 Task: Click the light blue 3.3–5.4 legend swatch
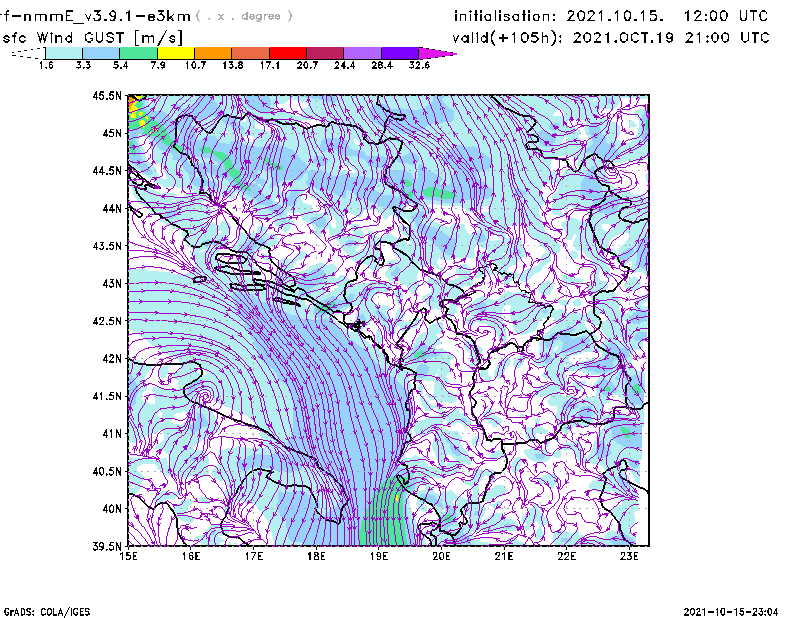point(101,53)
